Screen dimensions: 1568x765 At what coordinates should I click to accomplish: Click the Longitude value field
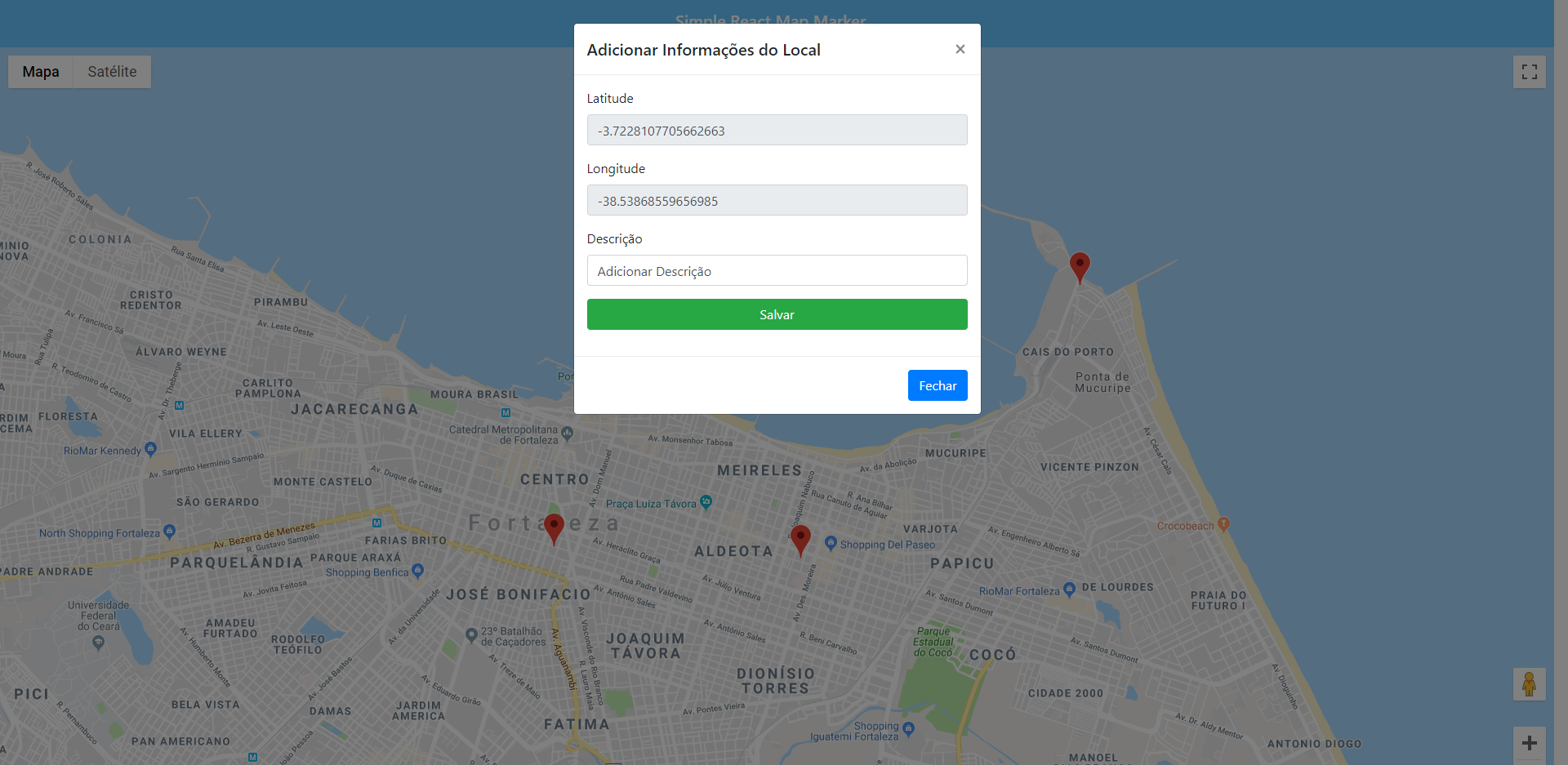click(777, 200)
